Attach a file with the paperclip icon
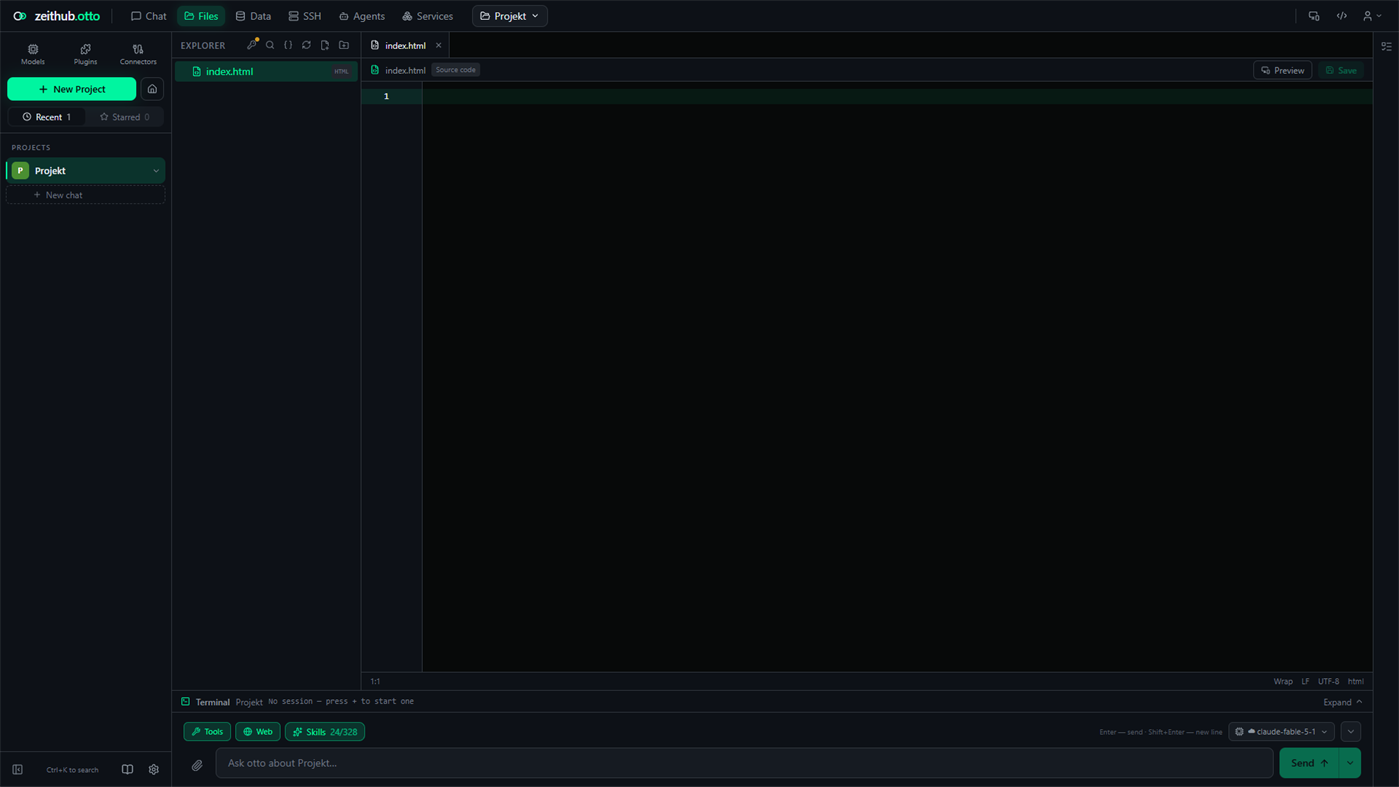The width and height of the screenshot is (1399, 787). (197, 765)
